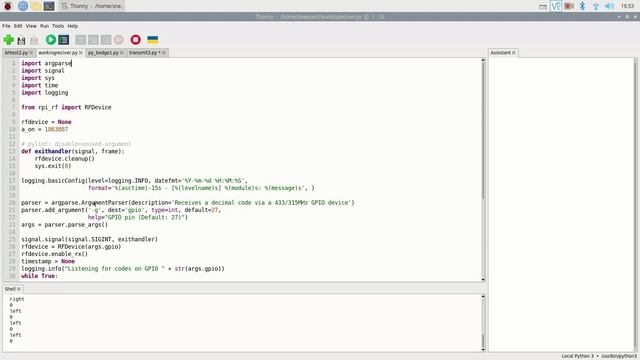The image size is (640, 360).
Task: Open the Help menu
Action: [x=73, y=26]
